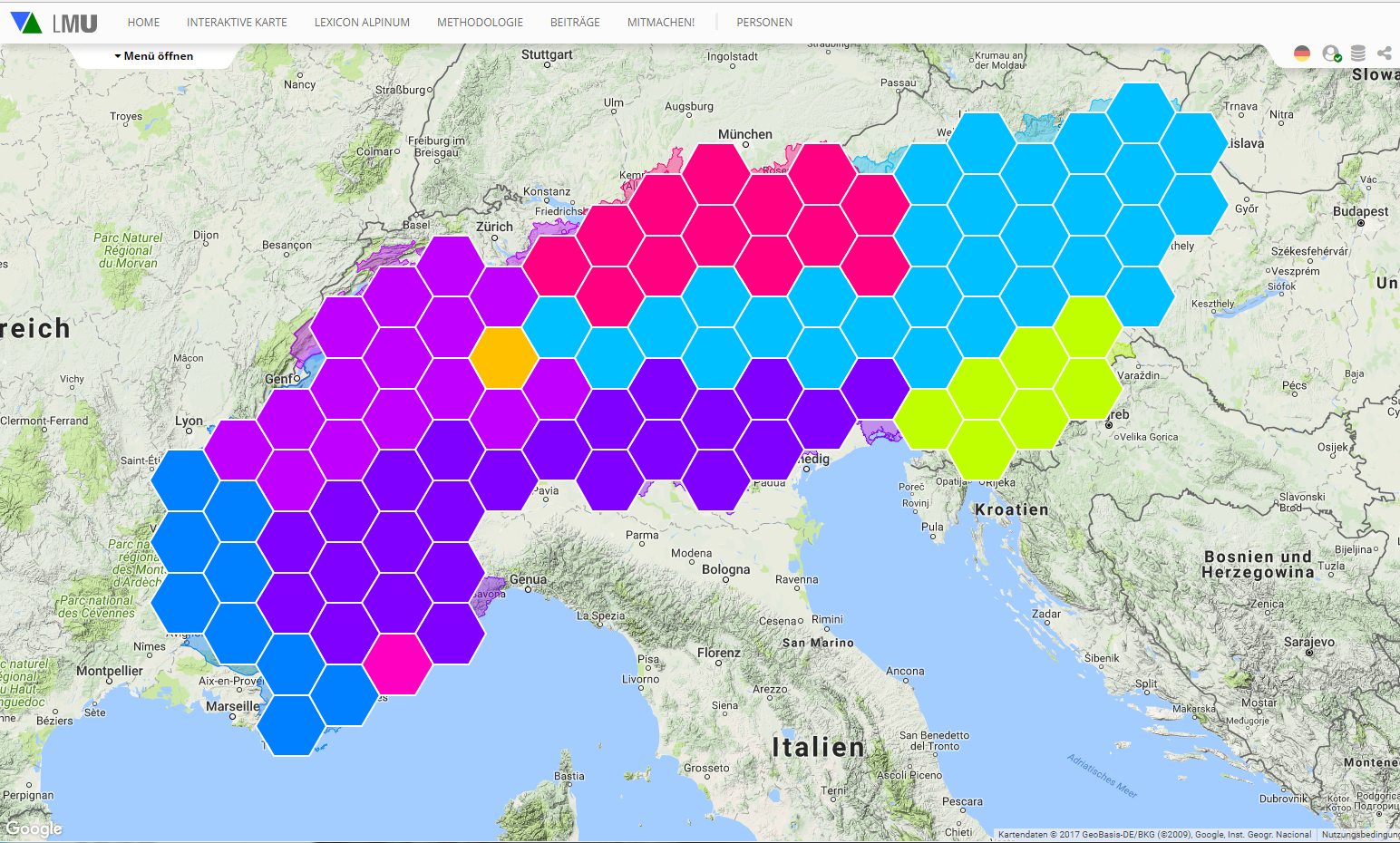Click the München city label on map
Viewport: 1400px width, 843px height.
point(744,134)
